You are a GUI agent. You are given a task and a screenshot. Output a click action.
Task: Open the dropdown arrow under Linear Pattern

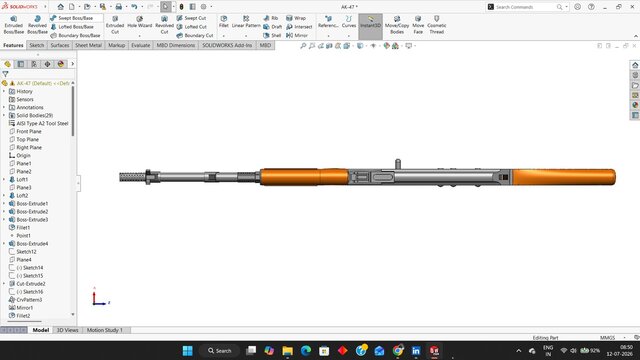pos(246,36)
